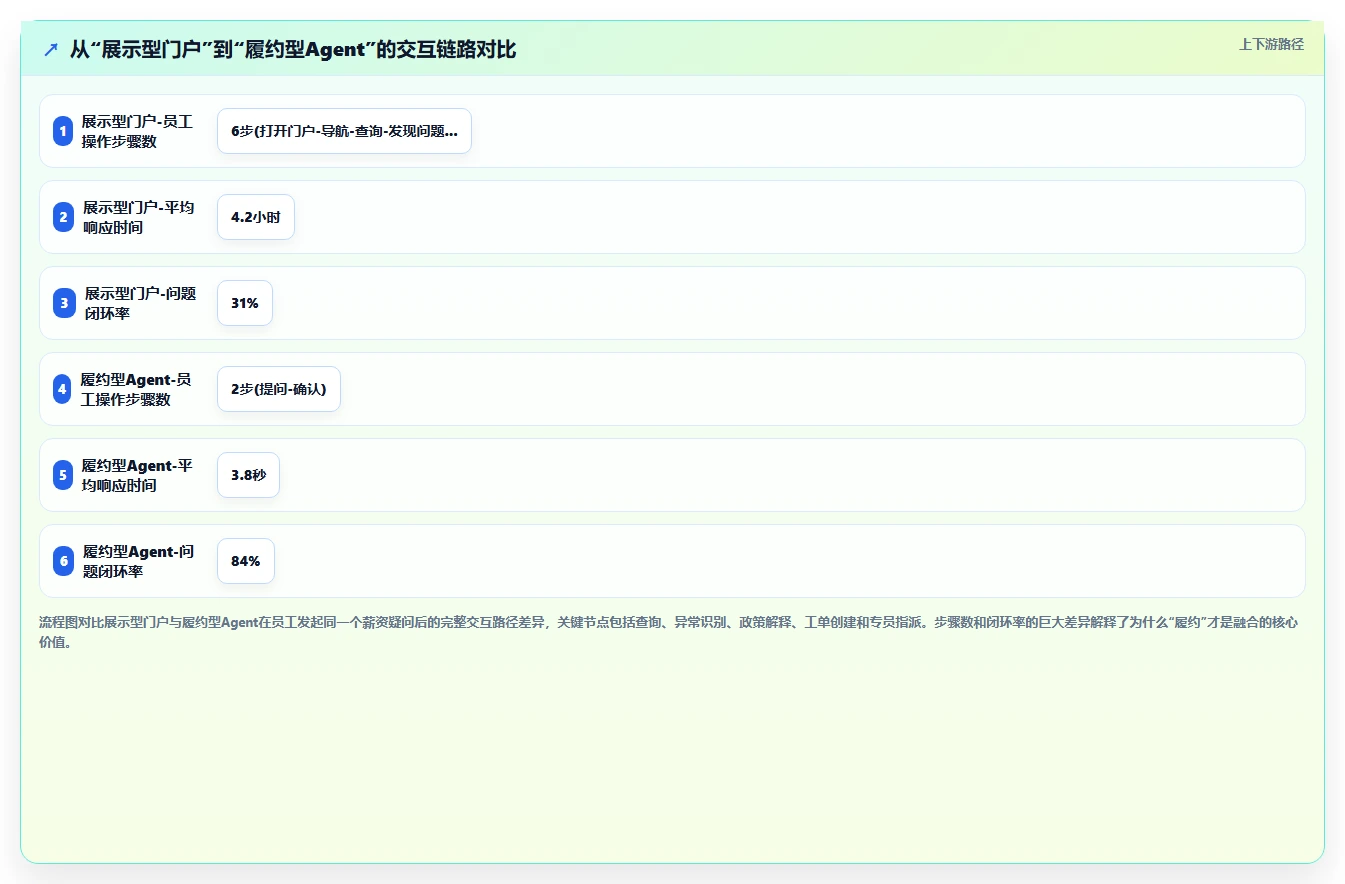This screenshot has width=1345, height=884.
Task: Click the 展示型门户-平均响应时间 label
Action: coord(138,217)
